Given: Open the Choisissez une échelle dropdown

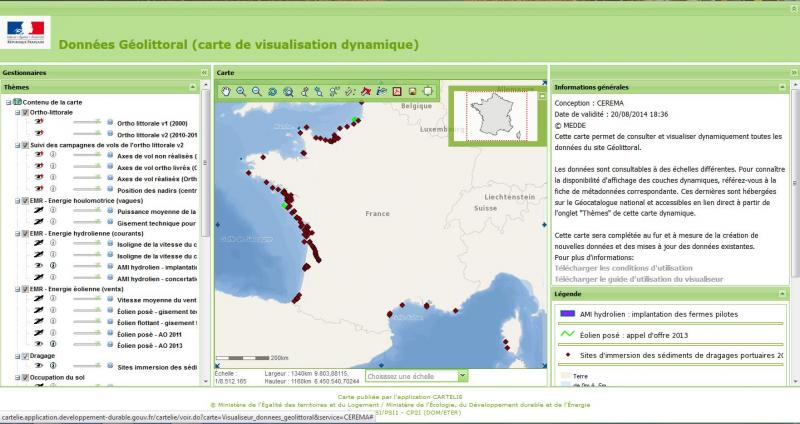Looking at the screenshot, I should (x=462, y=376).
